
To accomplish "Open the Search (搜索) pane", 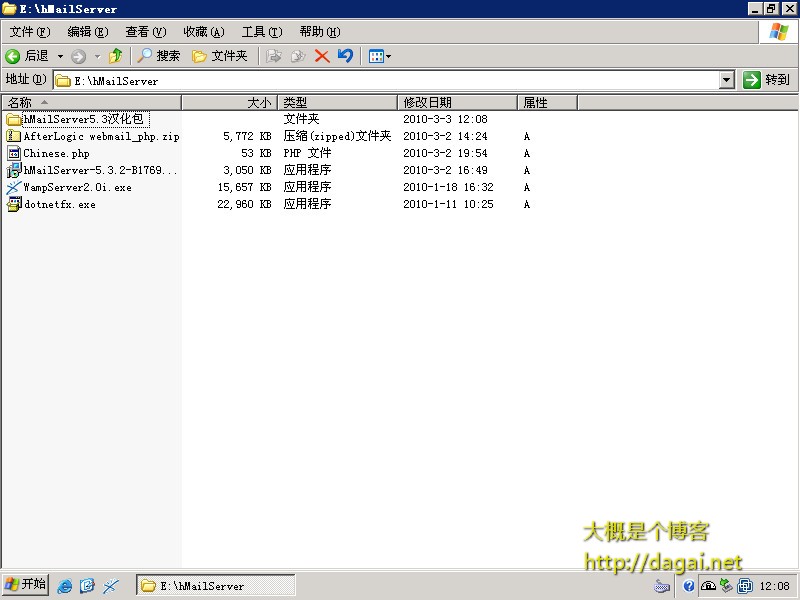I will tap(159, 56).
